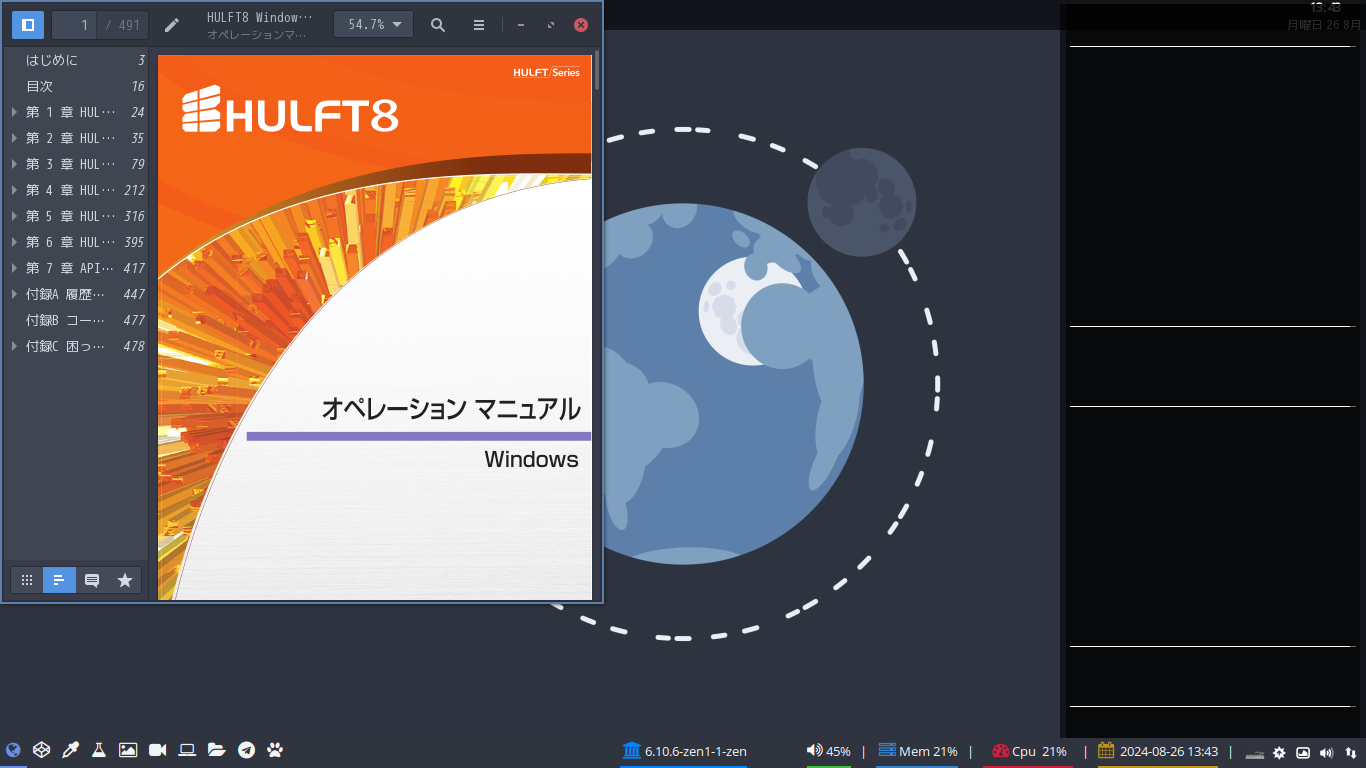Open the annotation pencil tool

point(172,25)
